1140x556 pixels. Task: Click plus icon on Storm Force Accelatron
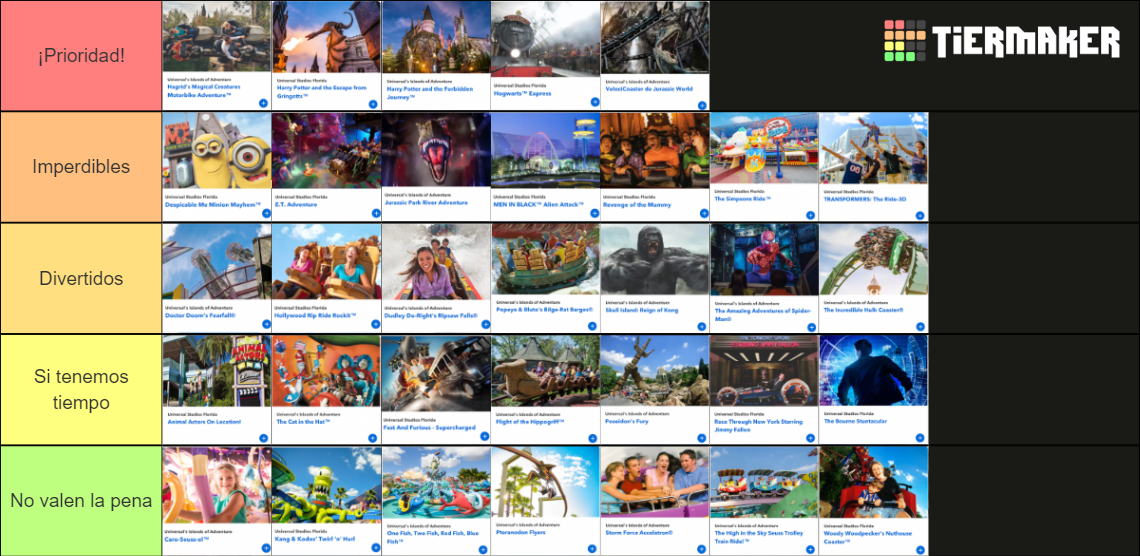[702, 548]
